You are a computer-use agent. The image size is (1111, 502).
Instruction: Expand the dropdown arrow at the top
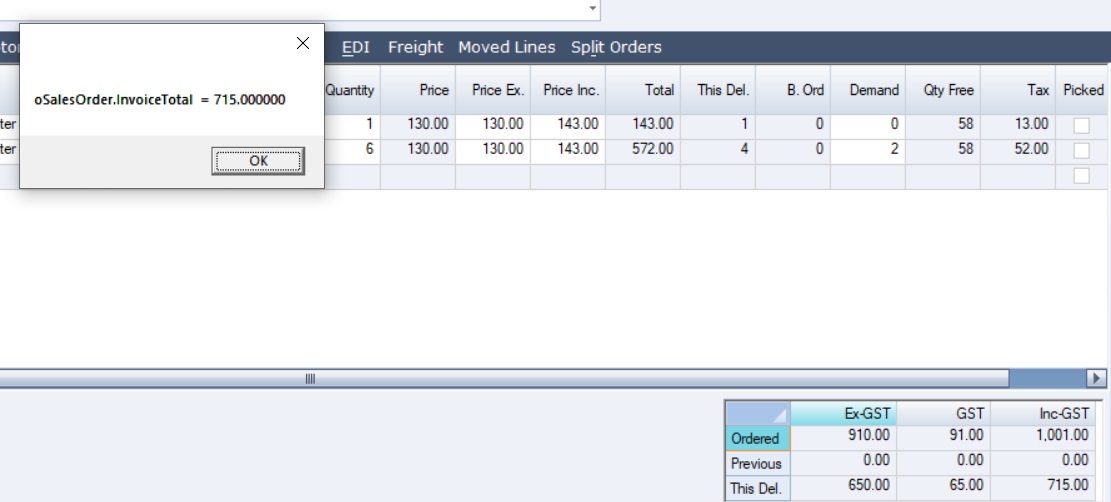(592, 9)
